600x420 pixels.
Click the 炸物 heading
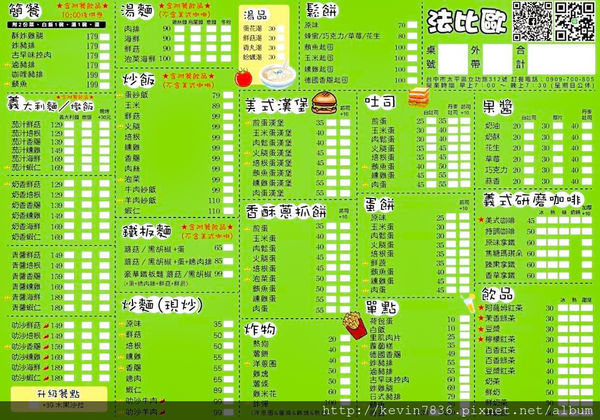(x=260, y=329)
